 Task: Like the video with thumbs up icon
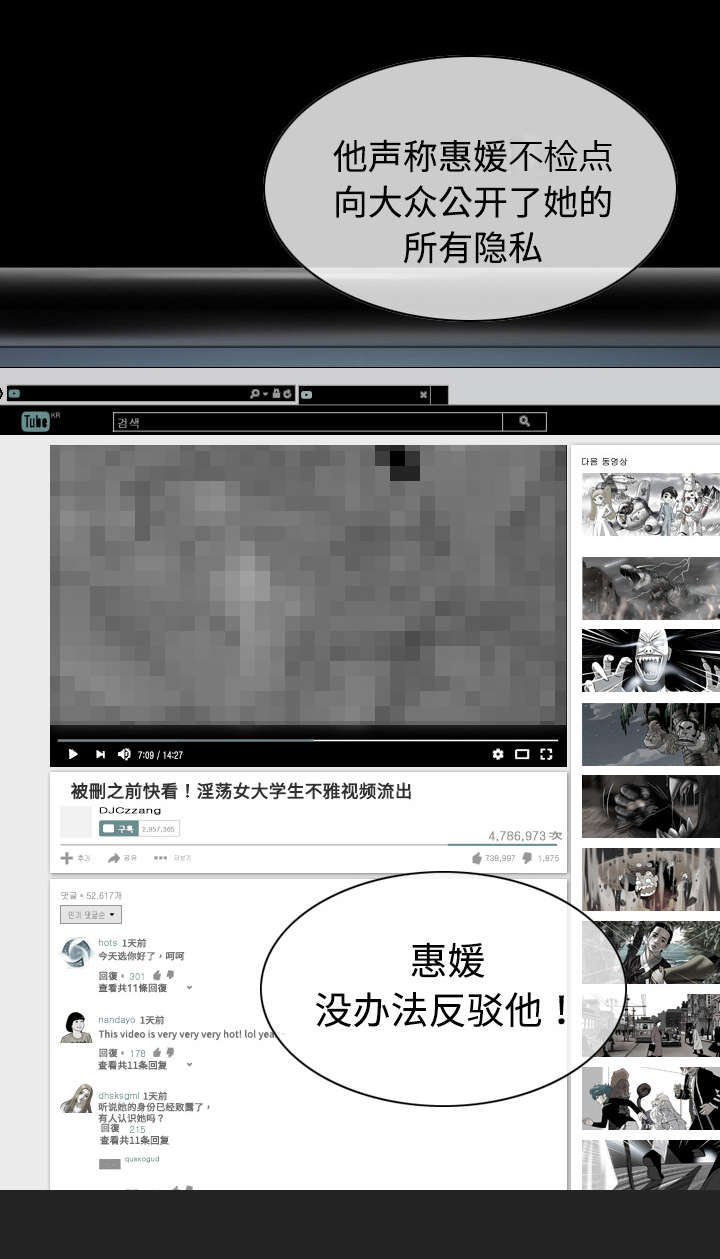[x=477, y=858]
